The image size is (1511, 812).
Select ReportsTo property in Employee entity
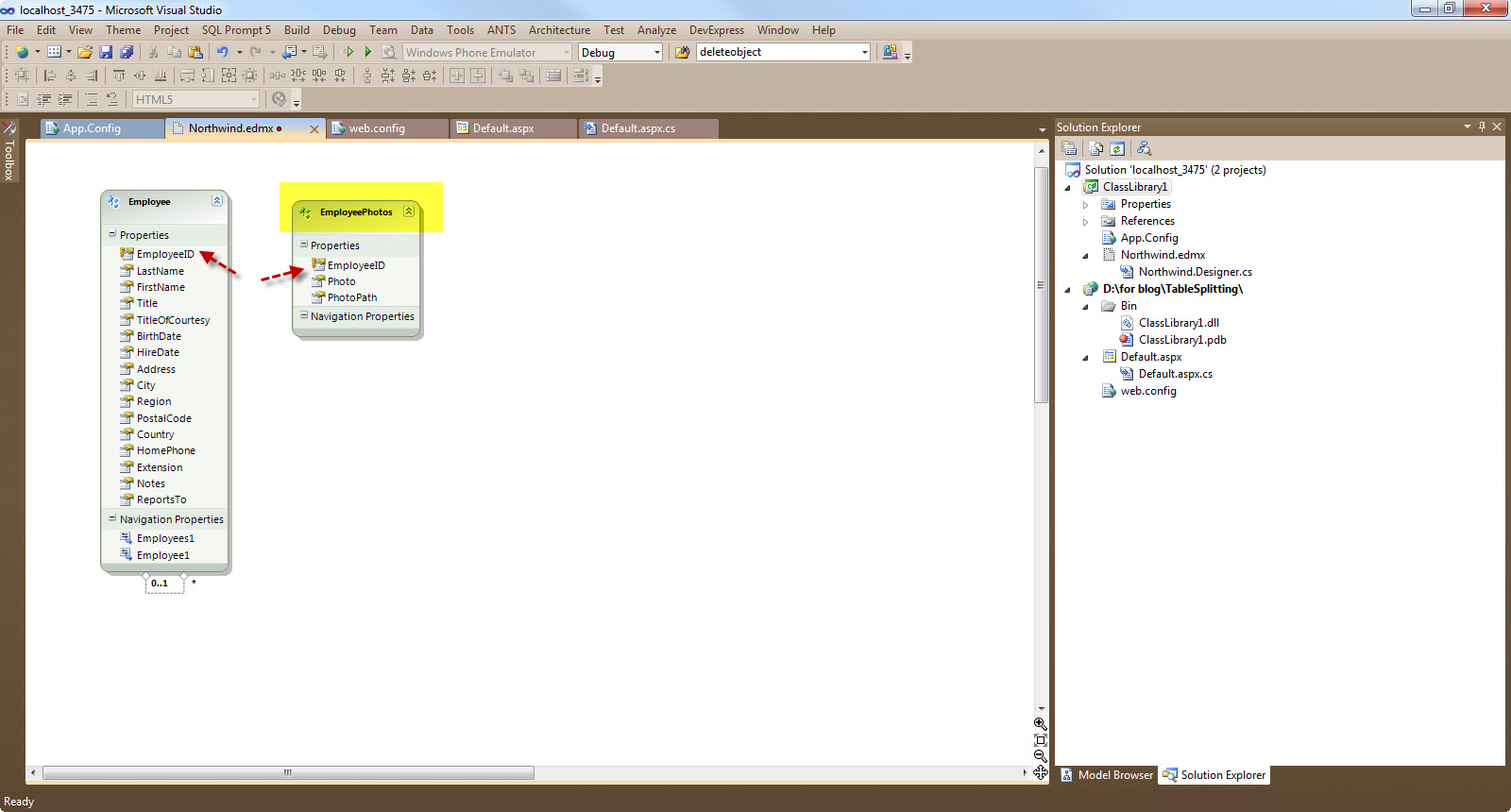pos(161,499)
